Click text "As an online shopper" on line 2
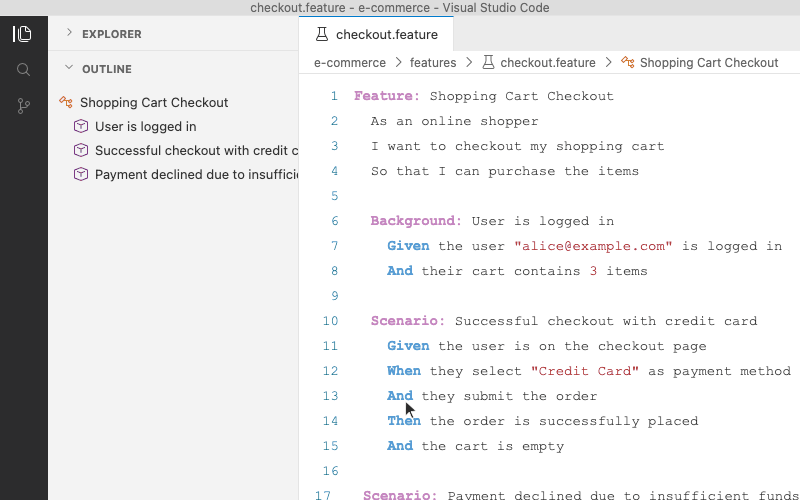 (454, 121)
